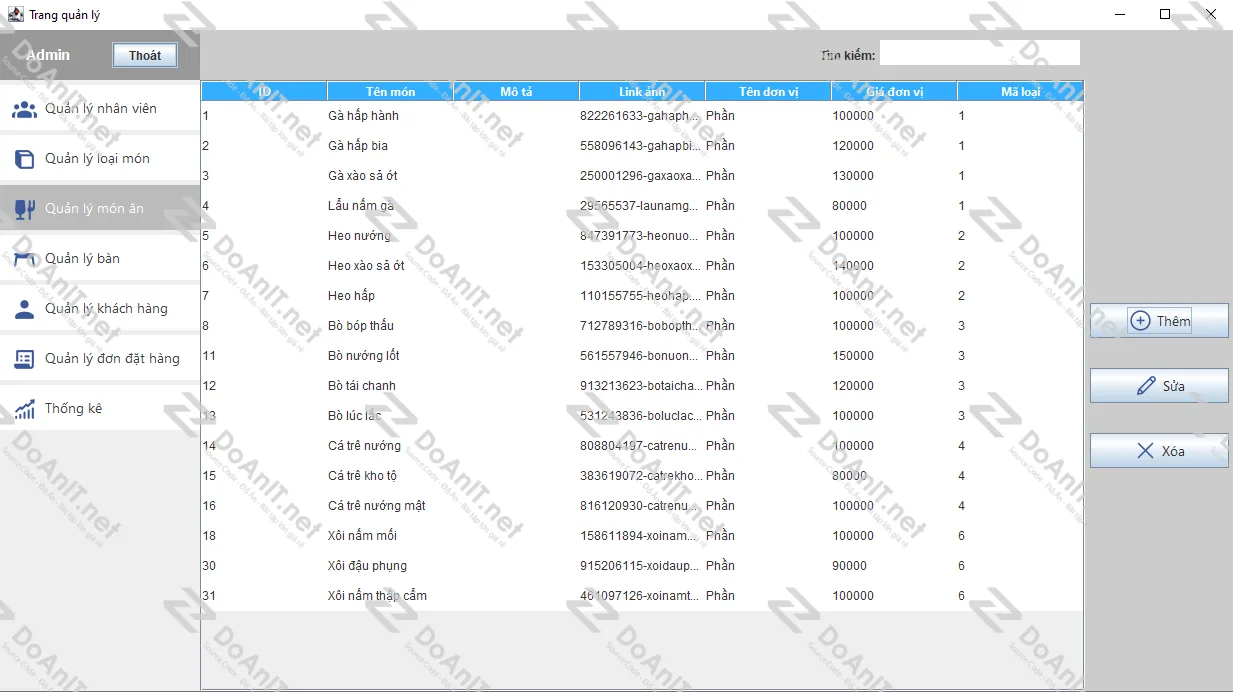Click the pencil icon on Sửa button
This screenshot has width=1233, height=692.
(x=1146, y=386)
